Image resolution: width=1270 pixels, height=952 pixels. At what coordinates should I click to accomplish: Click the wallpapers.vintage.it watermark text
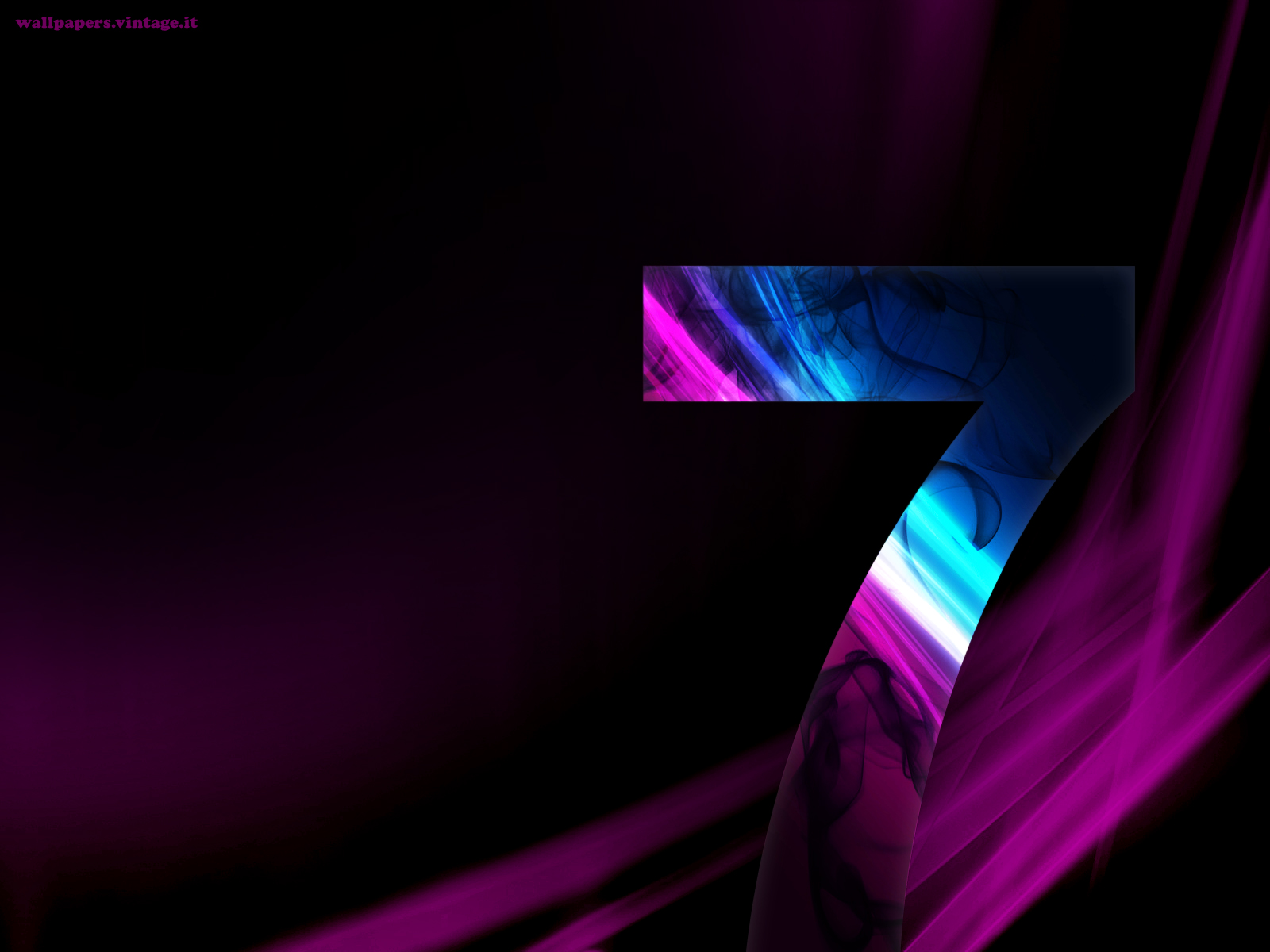tap(106, 23)
